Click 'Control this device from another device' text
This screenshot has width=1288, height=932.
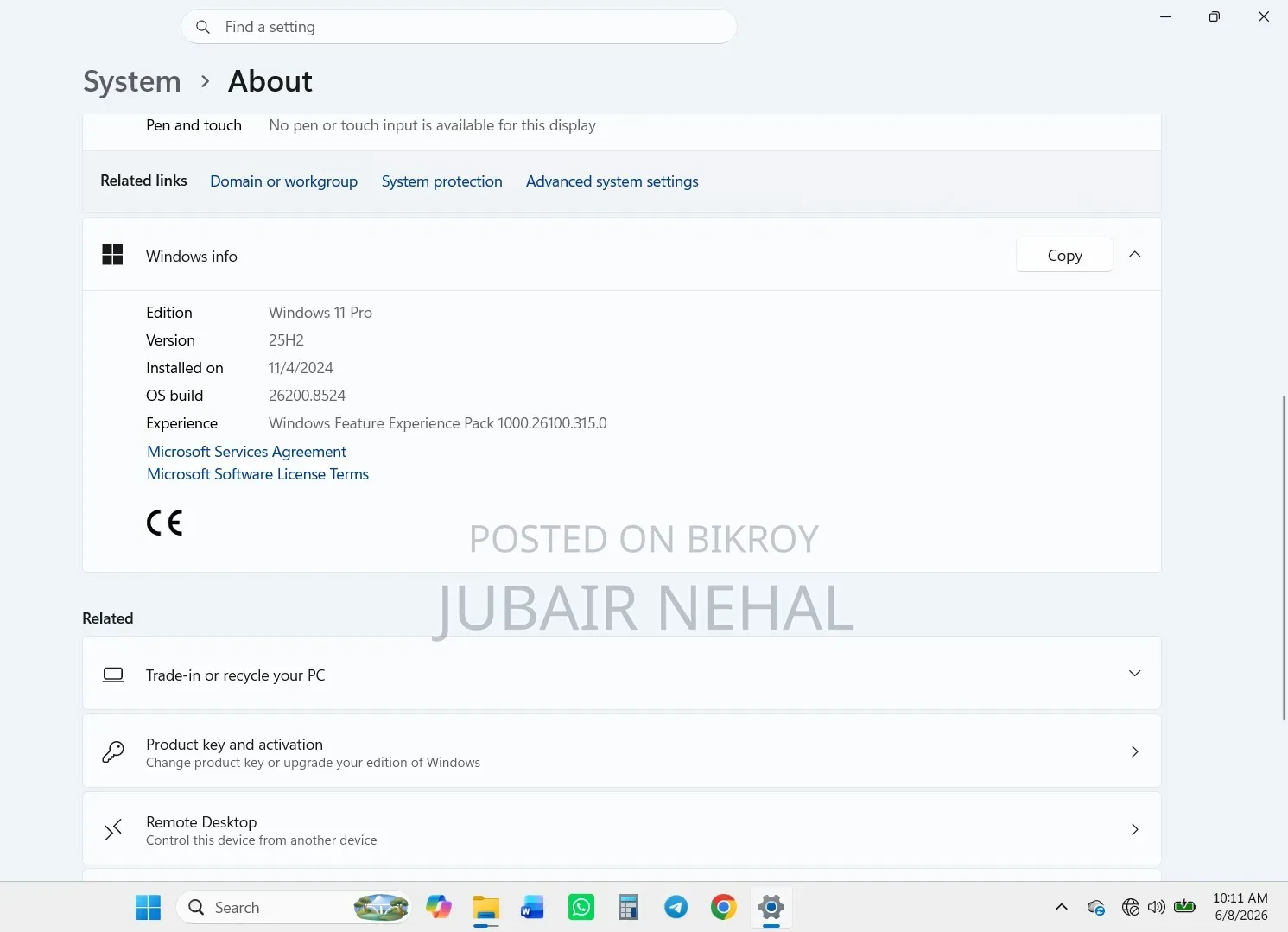coord(262,840)
